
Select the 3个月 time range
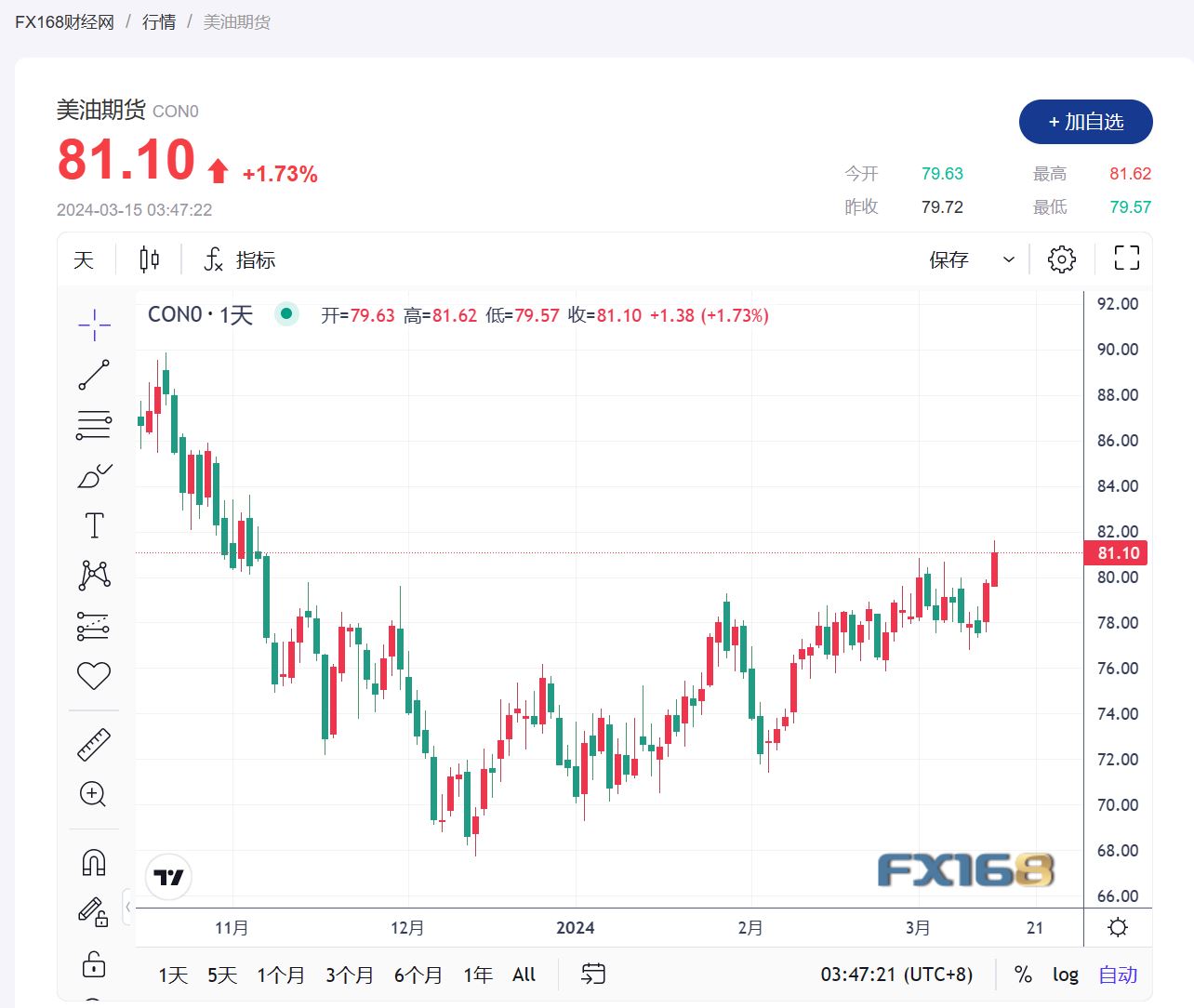click(x=349, y=975)
